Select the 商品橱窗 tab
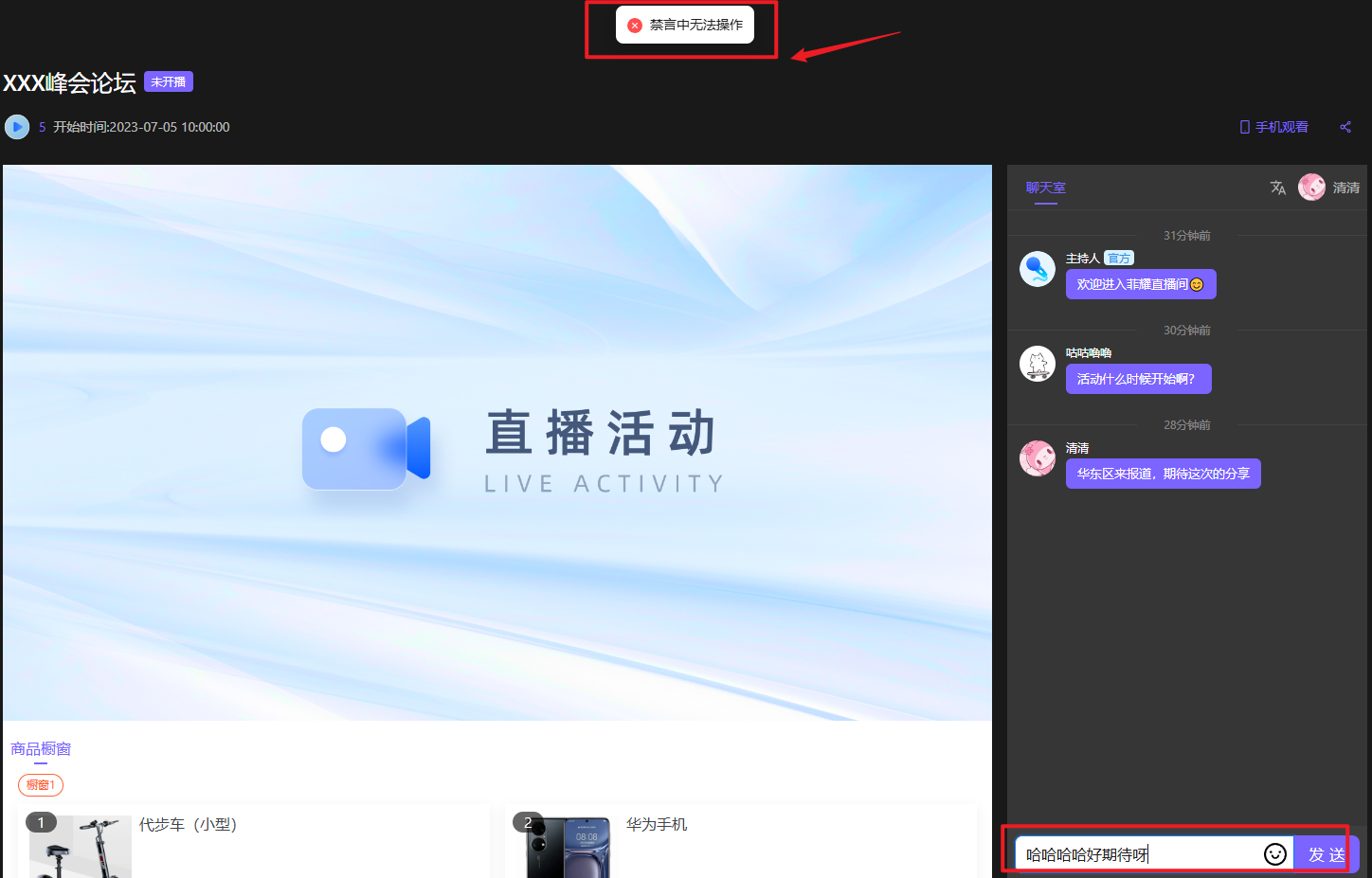This screenshot has width=1372, height=878. tap(41, 749)
